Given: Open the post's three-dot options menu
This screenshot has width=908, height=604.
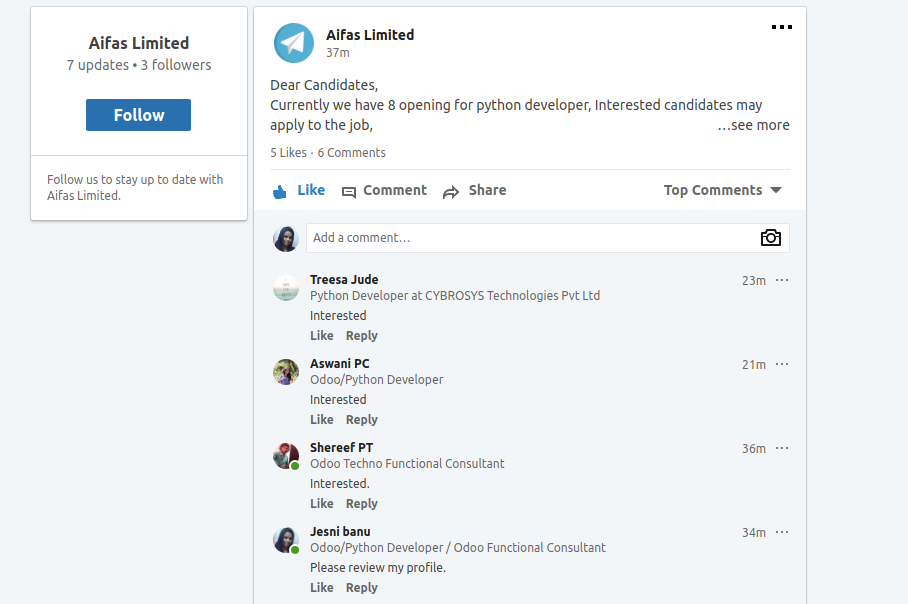Looking at the screenshot, I should [x=782, y=27].
